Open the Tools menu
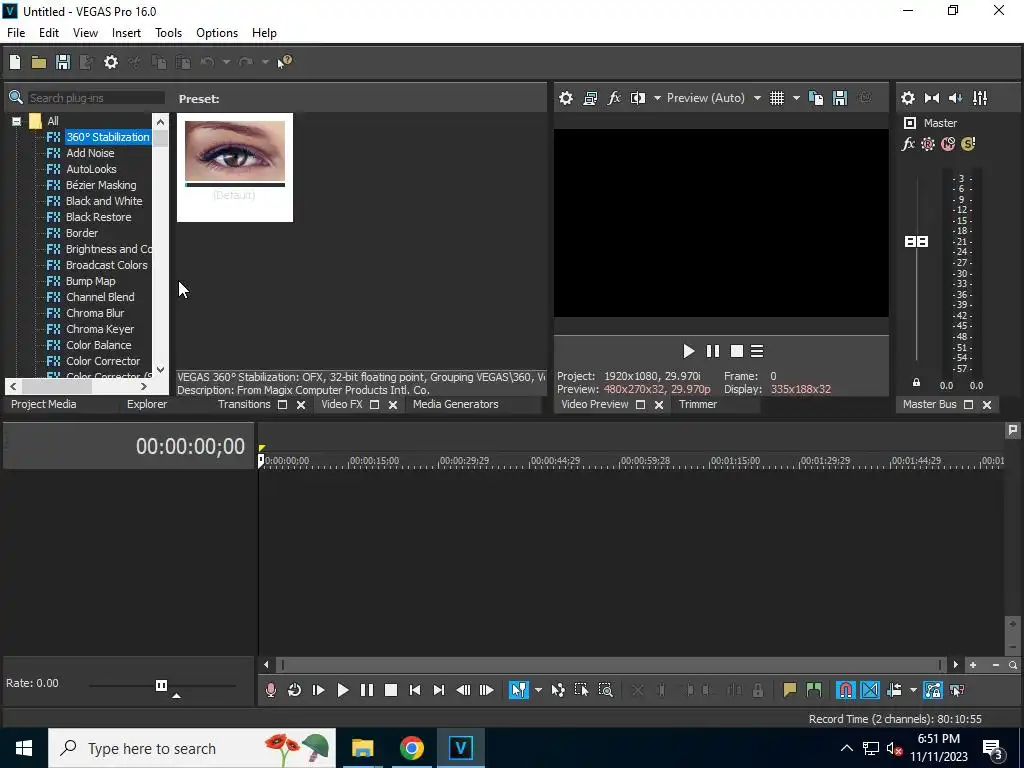Image resolution: width=1024 pixels, height=768 pixels. [168, 33]
